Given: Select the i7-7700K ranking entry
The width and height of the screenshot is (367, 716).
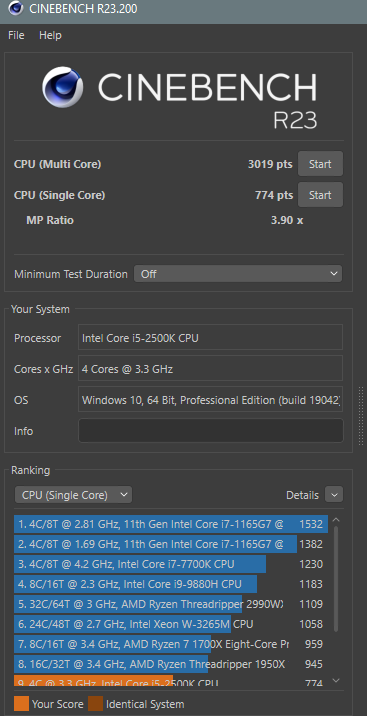Looking at the screenshot, I should [x=171, y=564].
